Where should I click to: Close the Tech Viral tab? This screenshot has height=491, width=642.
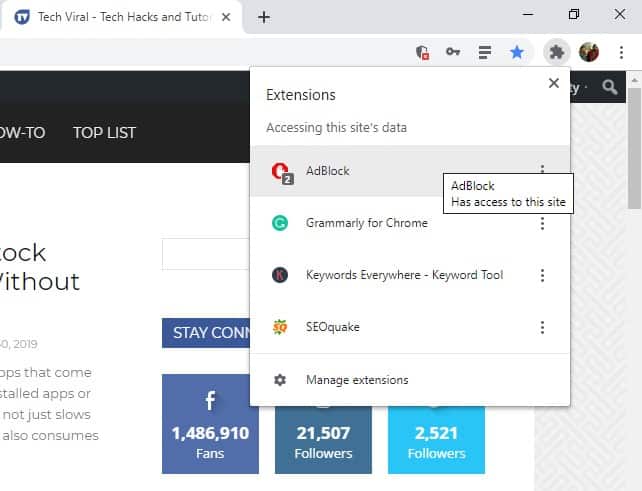226,17
